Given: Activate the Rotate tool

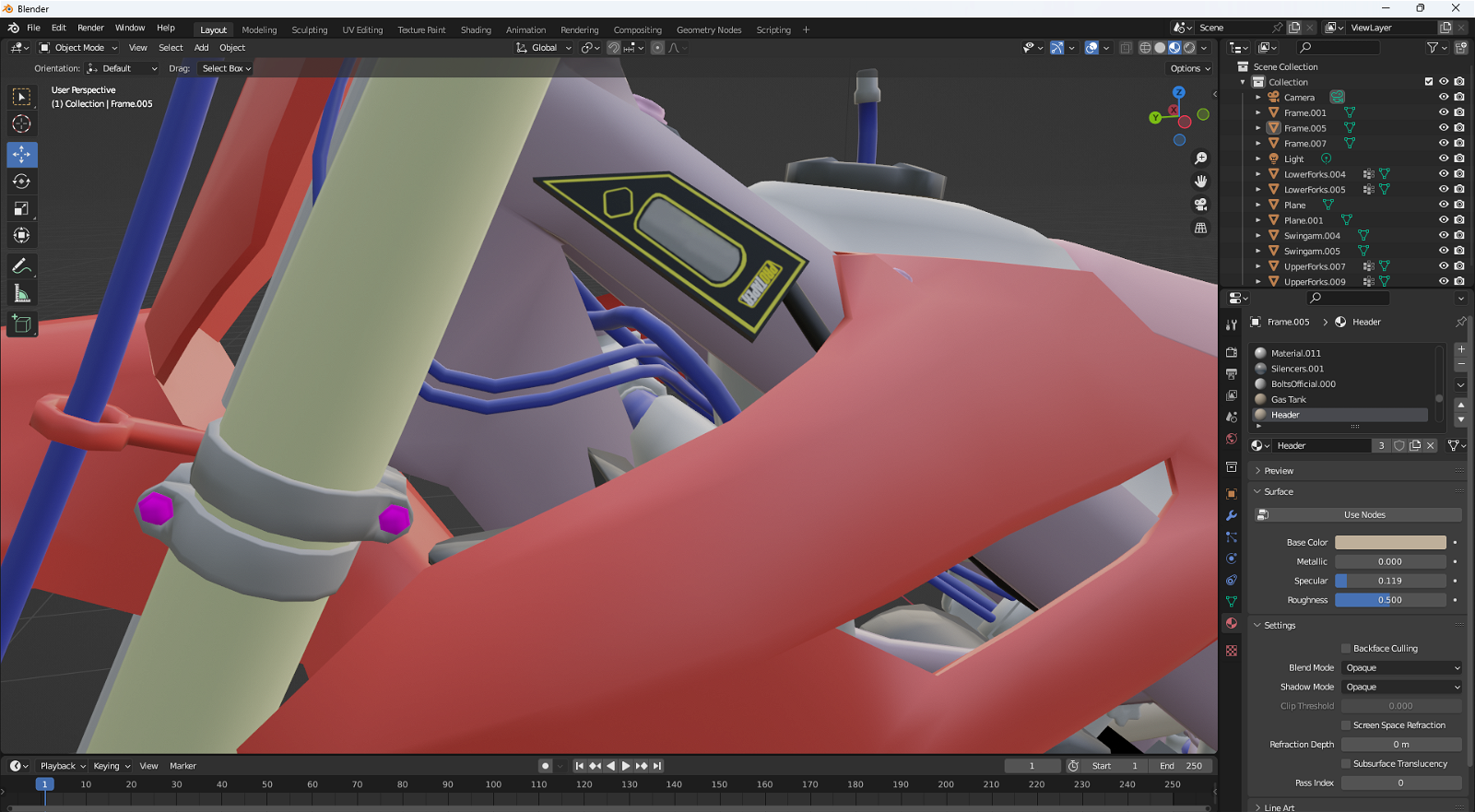Looking at the screenshot, I should tap(21, 182).
